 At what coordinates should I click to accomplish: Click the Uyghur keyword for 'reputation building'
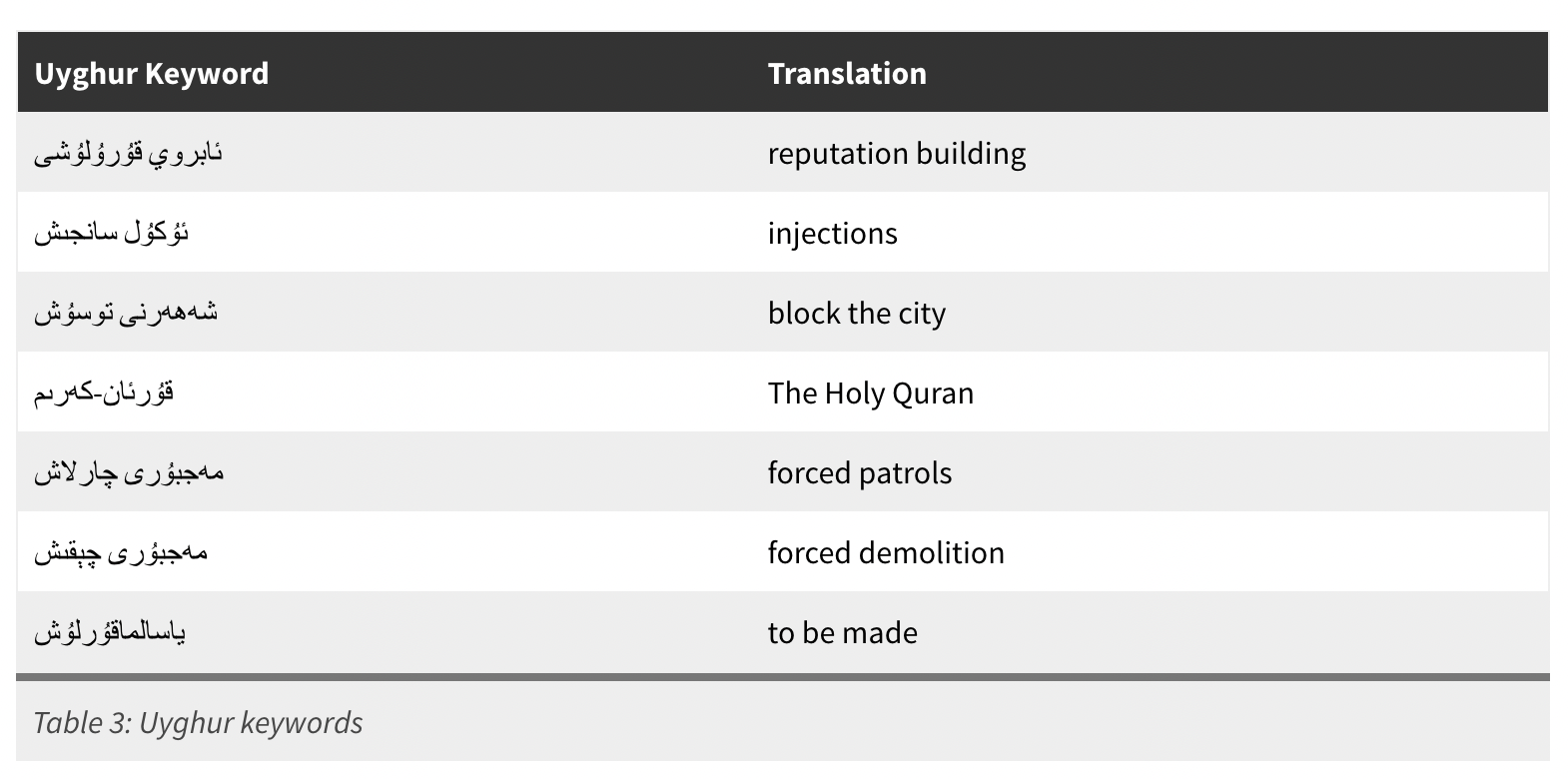point(128,153)
